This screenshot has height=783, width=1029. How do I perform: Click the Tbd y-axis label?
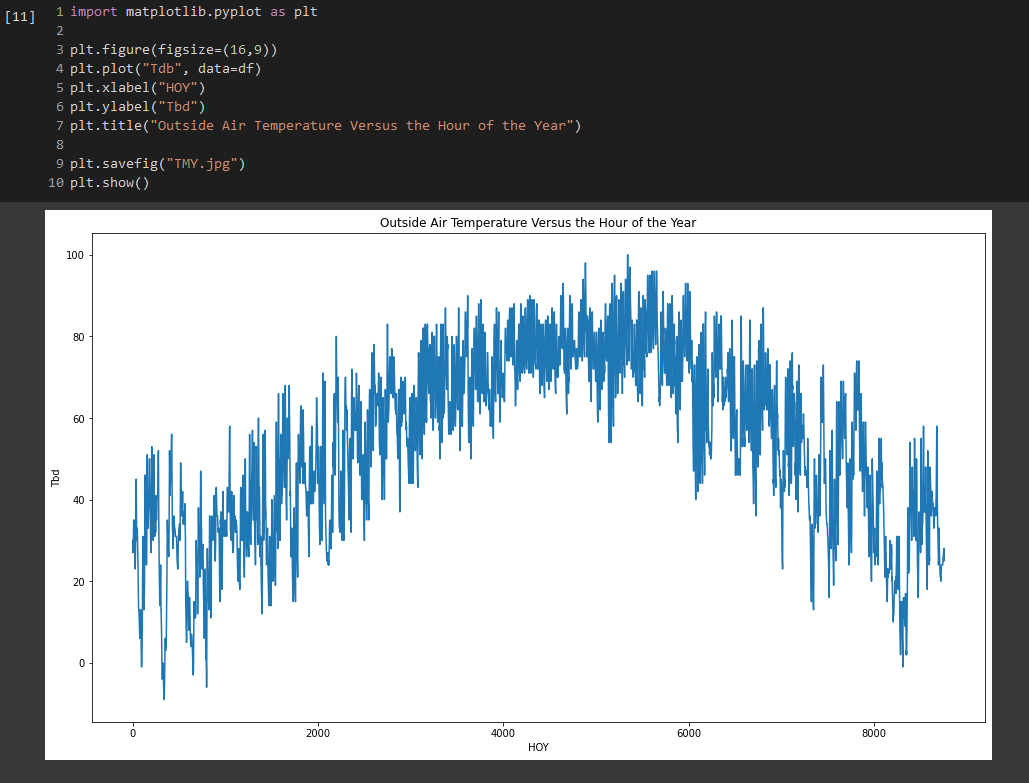57,476
